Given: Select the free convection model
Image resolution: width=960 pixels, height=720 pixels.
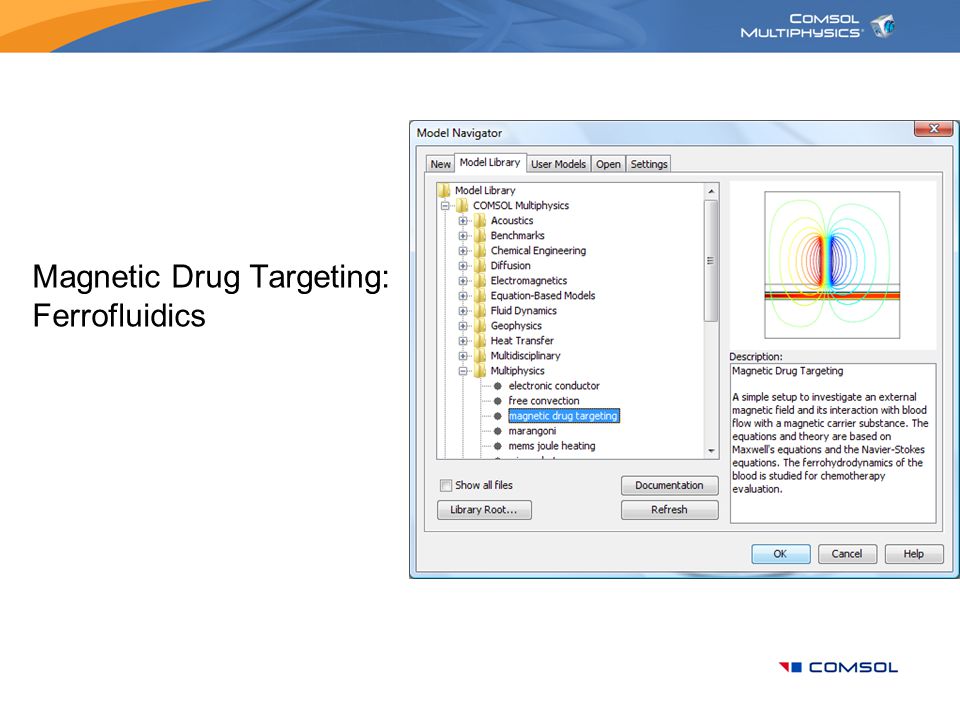Looking at the screenshot, I should [544, 401].
